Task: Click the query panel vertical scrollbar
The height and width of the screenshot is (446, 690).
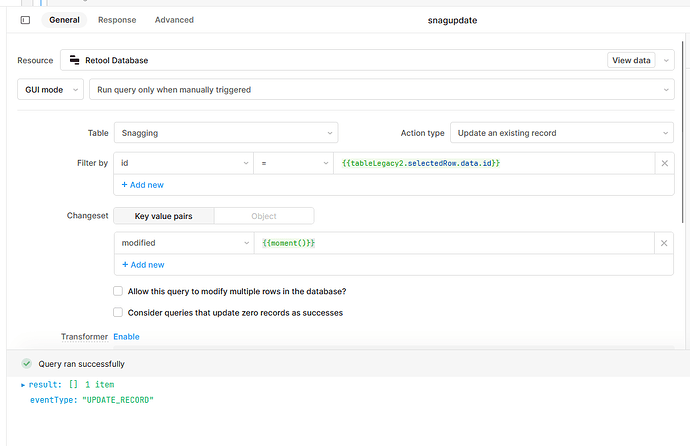Action: 683,132
